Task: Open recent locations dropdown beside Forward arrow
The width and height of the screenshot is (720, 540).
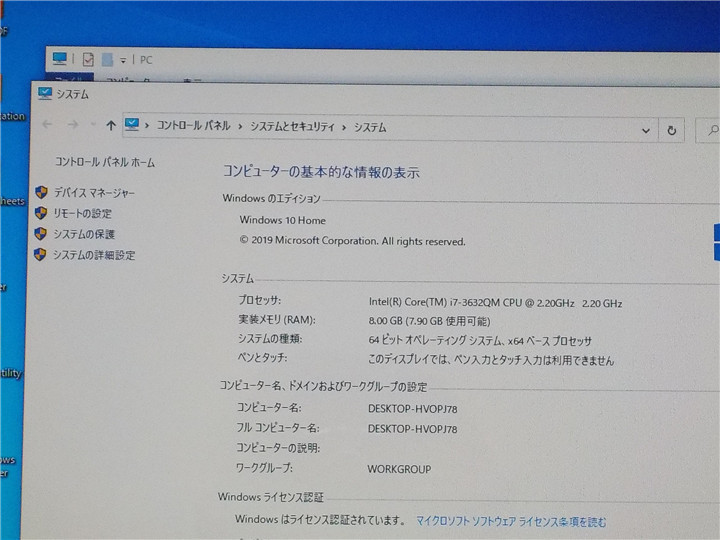Action: pyautogui.click(x=93, y=124)
